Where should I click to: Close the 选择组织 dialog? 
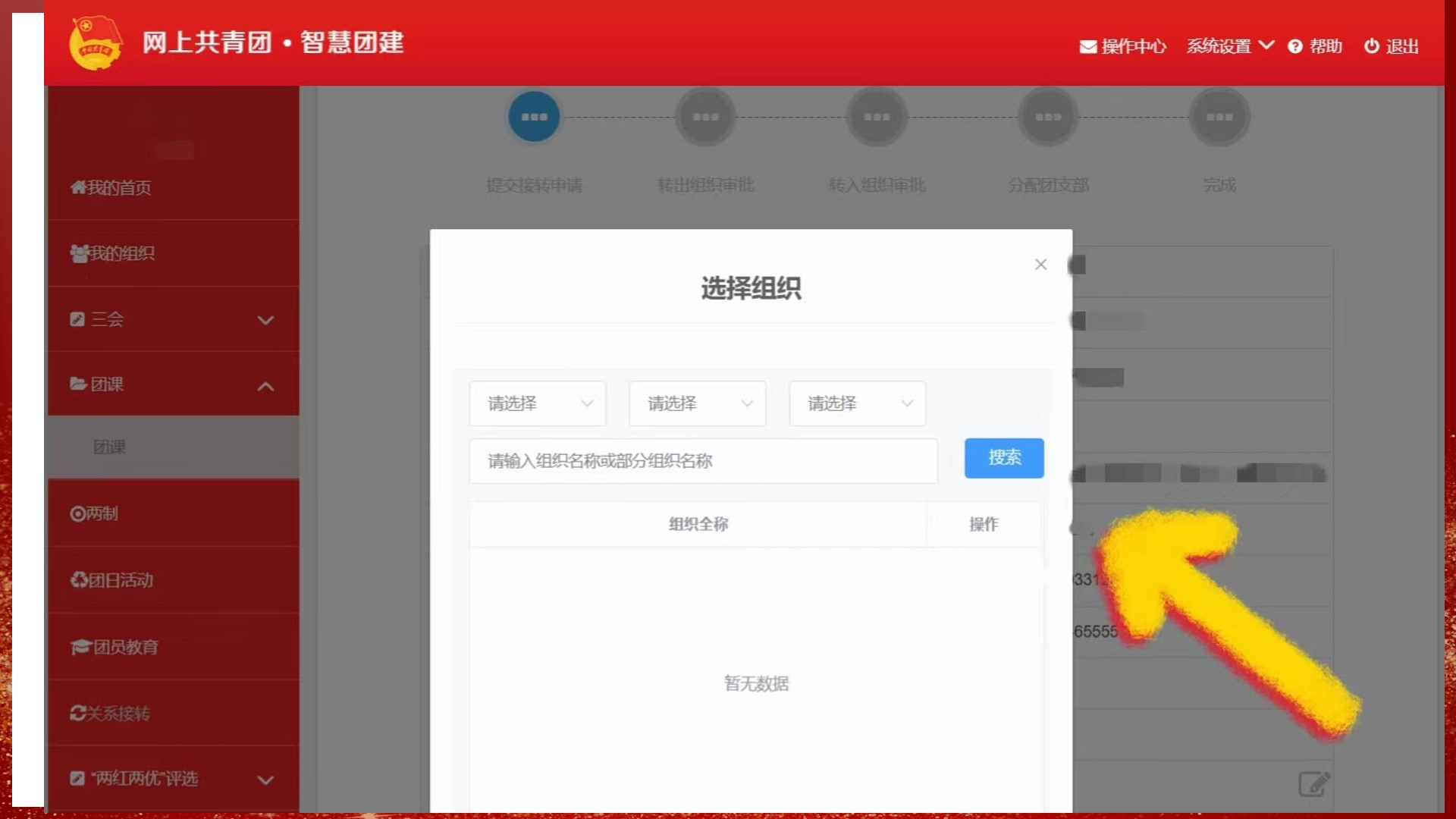(1040, 265)
